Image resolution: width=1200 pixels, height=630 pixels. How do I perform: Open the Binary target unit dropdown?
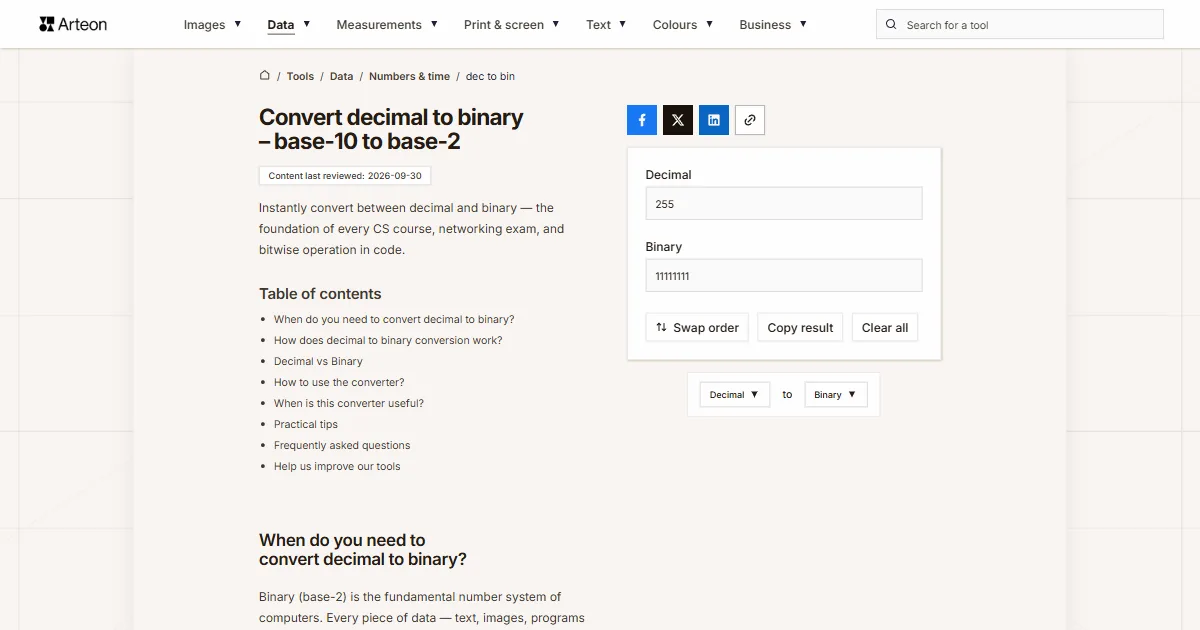click(x=834, y=395)
